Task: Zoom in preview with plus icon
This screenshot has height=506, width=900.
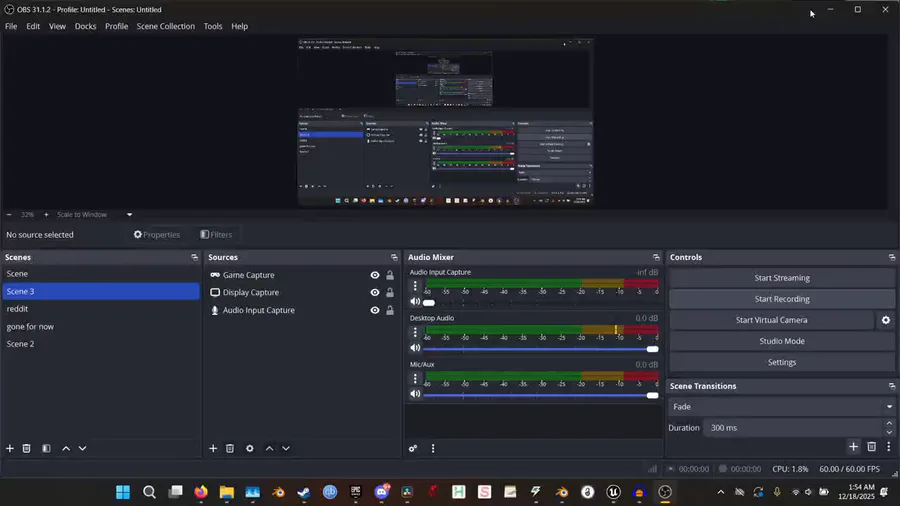Action: tap(46, 215)
